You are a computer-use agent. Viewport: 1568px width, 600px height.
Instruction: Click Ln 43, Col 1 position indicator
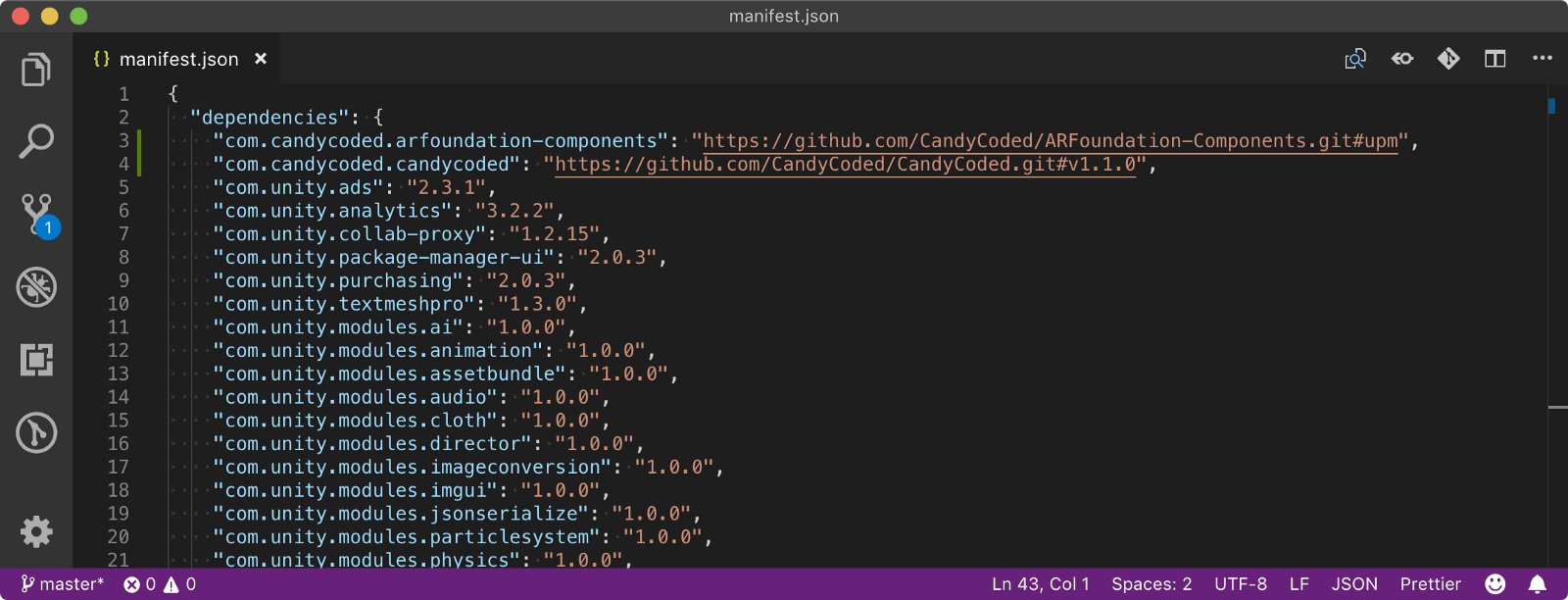1041,584
